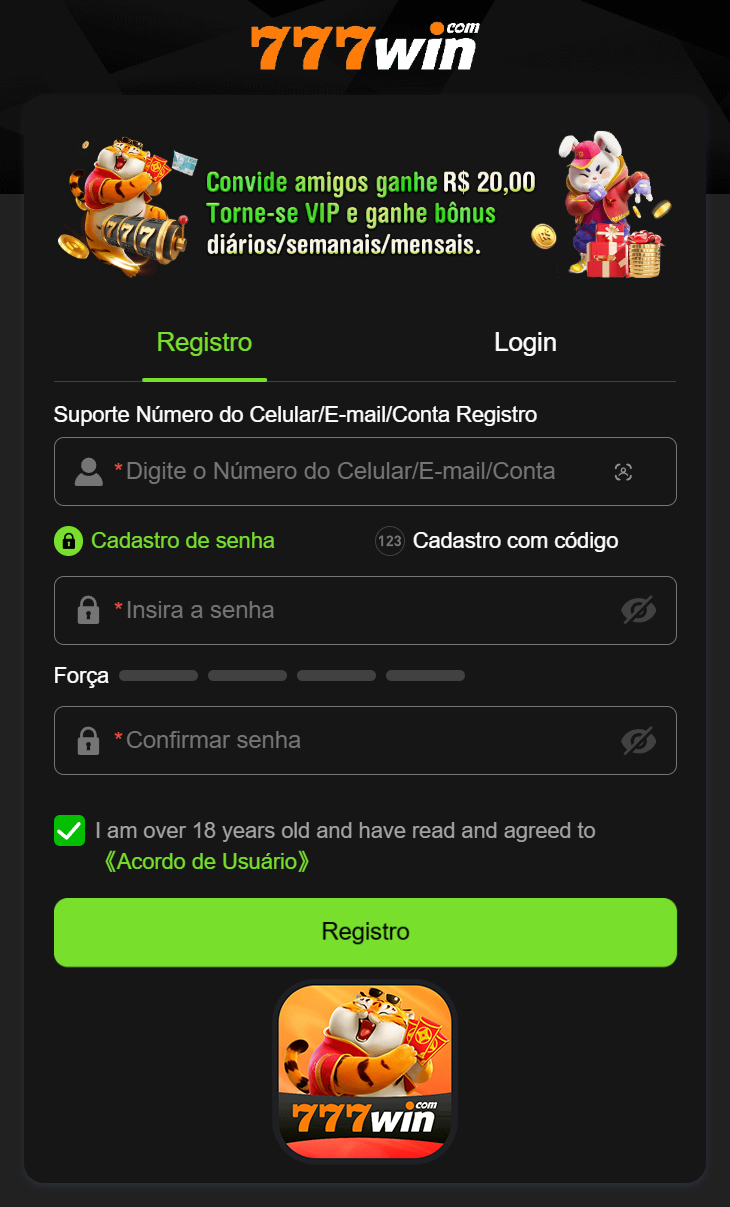Toggle visibility on the 'Confirmar senha' field
Image resolution: width=730 pixels, height=1207 pixels.
[x=639, y=740]
